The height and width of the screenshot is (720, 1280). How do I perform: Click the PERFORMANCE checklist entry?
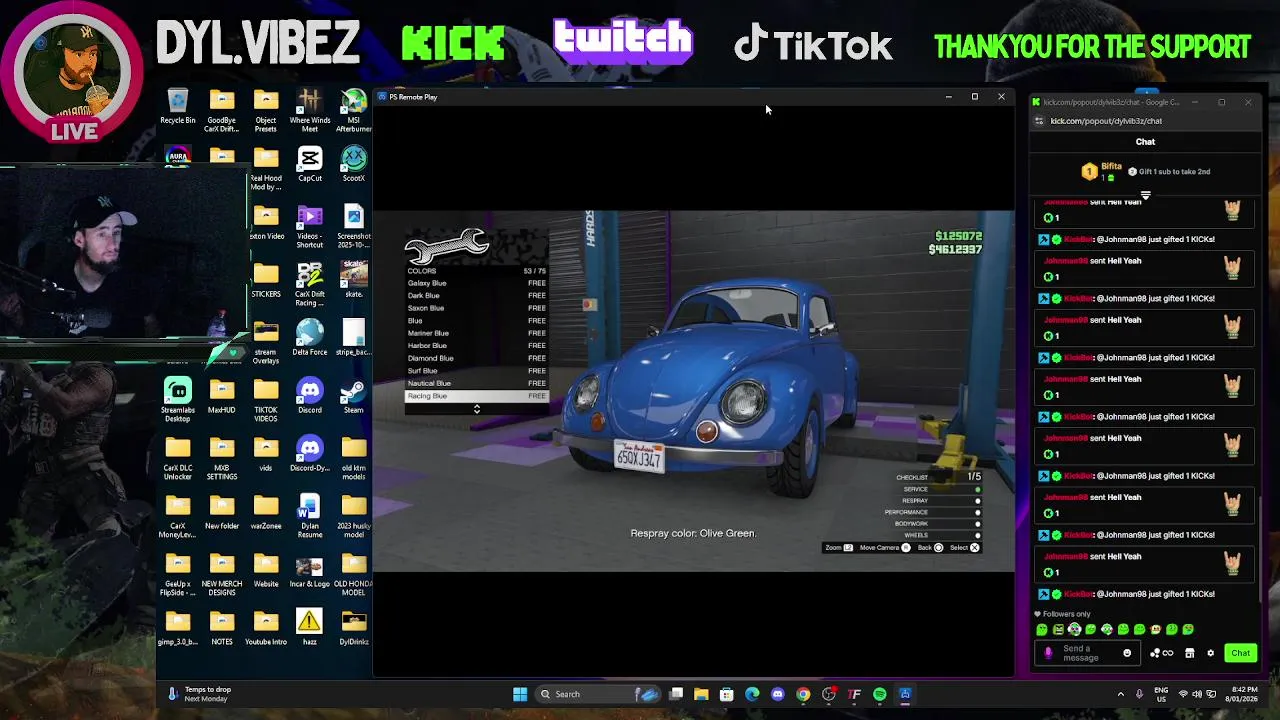pos(933,512)
